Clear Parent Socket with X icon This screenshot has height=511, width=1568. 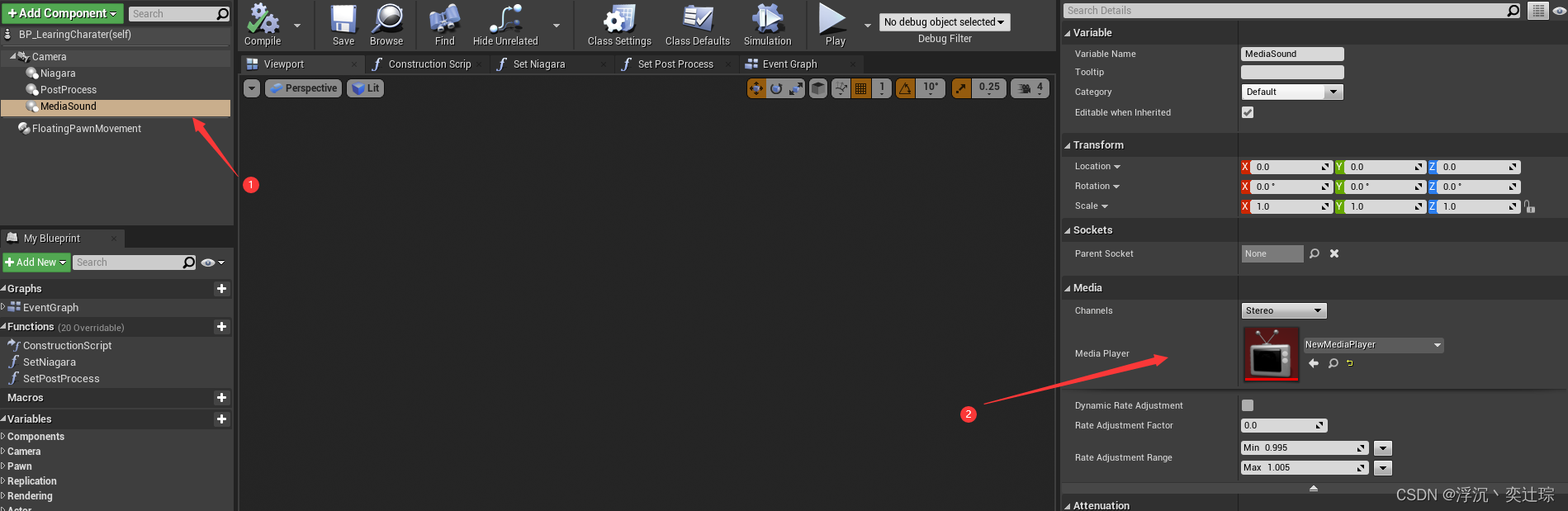click(x=1334, y=253)
